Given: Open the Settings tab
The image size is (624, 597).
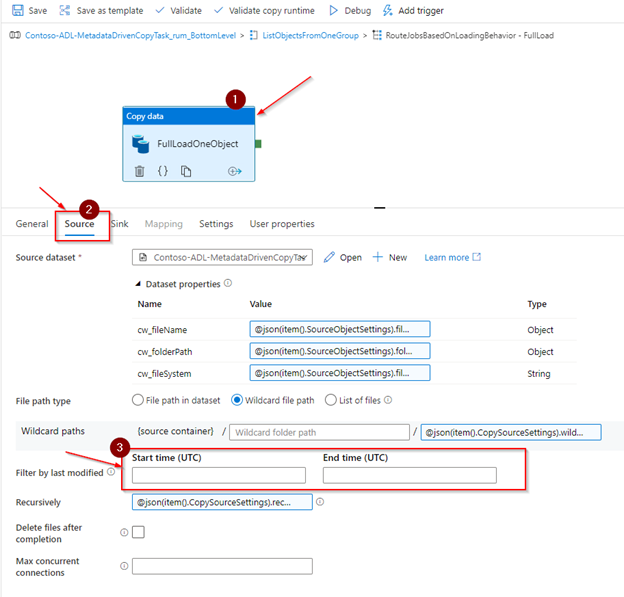Looking at the screenshot, I should [216, 224].
